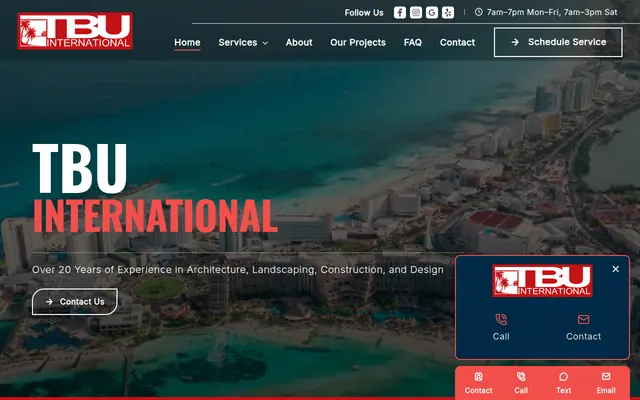Viewport: 640px width, 400px height.
Task: Click the Follow Us label
Action: [364, 13]
